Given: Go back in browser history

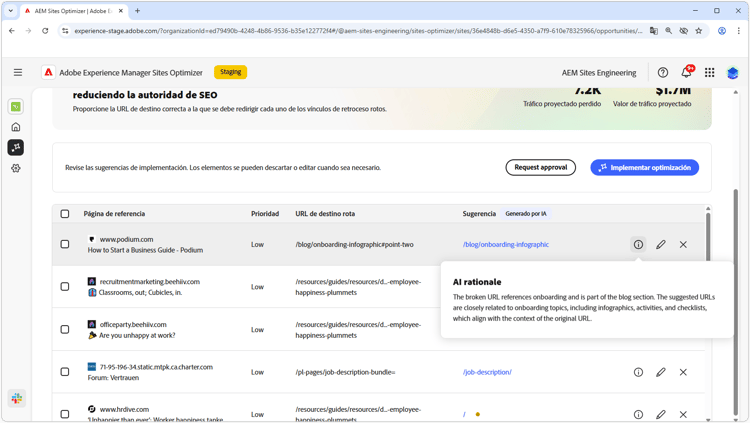Looking at the screenshot, I should (12, 31).
